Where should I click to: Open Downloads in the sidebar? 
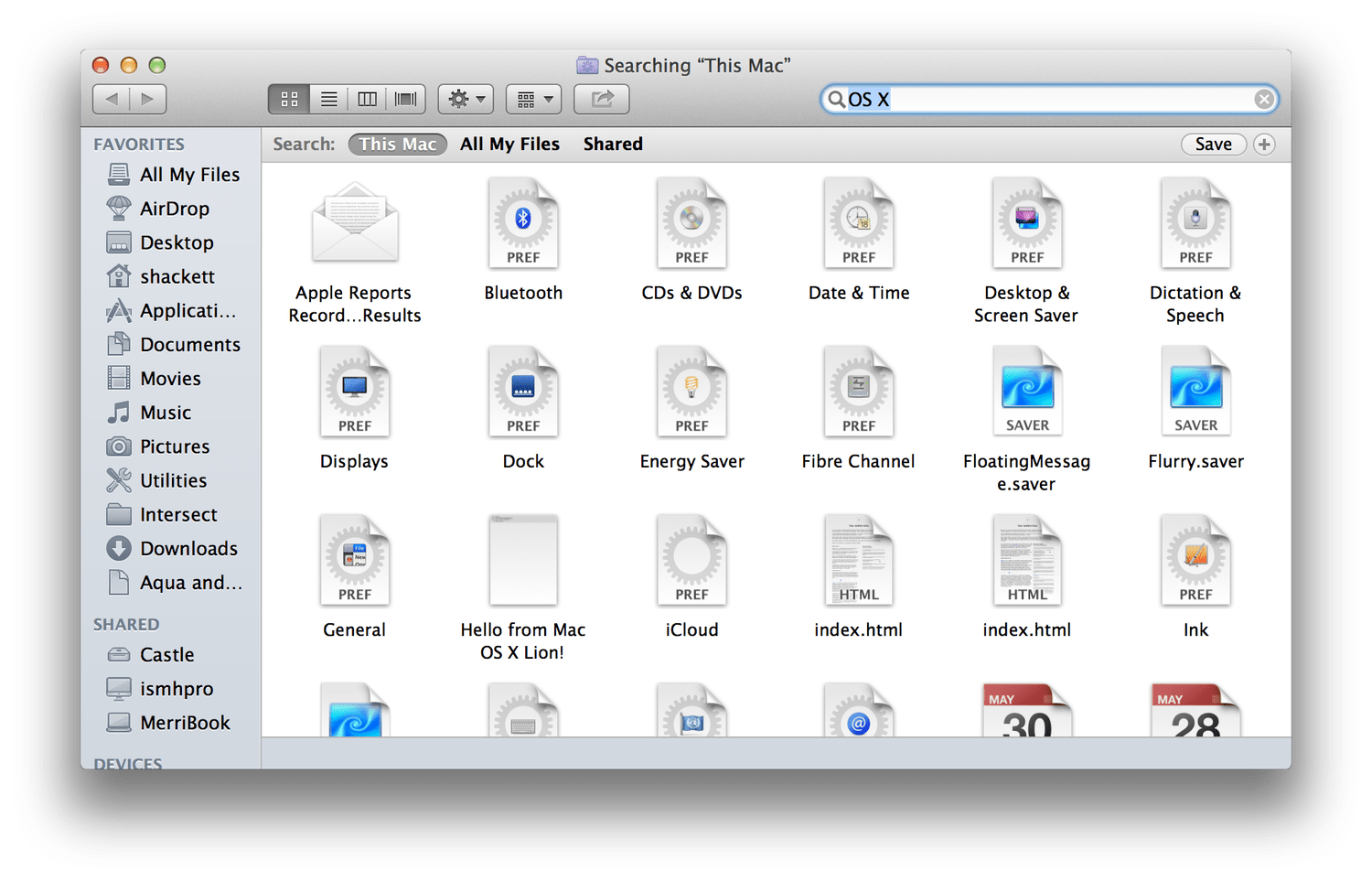click(x=172, y=548)
